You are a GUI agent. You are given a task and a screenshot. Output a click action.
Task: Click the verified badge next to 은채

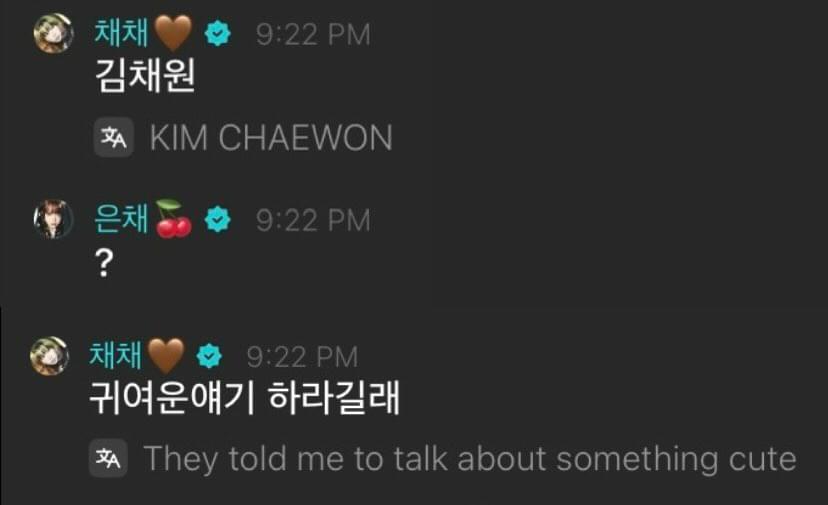[218, 219]
